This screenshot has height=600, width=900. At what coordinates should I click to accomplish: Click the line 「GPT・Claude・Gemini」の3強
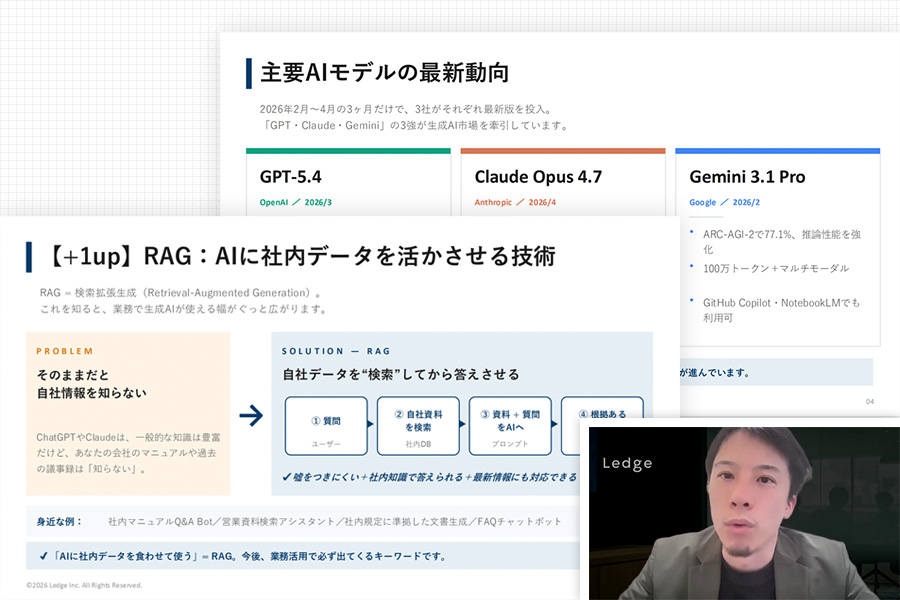point(414,125)
